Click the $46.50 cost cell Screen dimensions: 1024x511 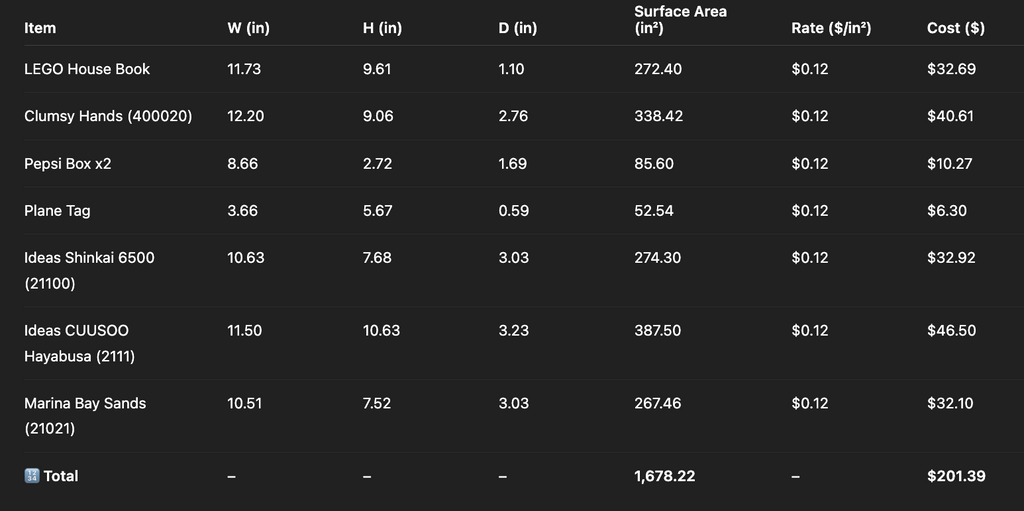point(952,330)
